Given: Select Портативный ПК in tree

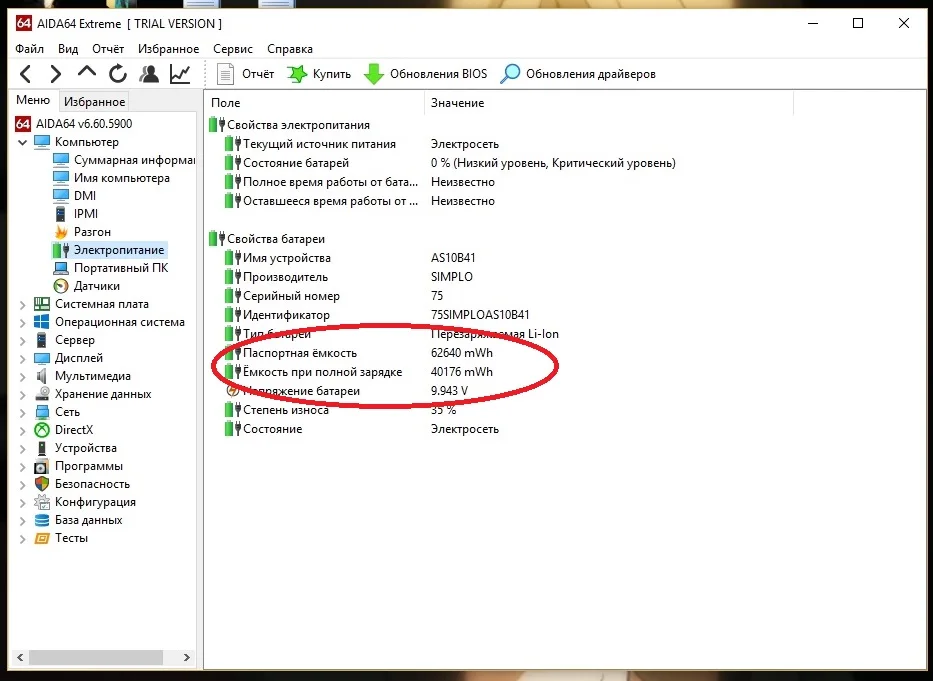Looking at the screenshot, I should pyautogui.click(x=111, y=268).
